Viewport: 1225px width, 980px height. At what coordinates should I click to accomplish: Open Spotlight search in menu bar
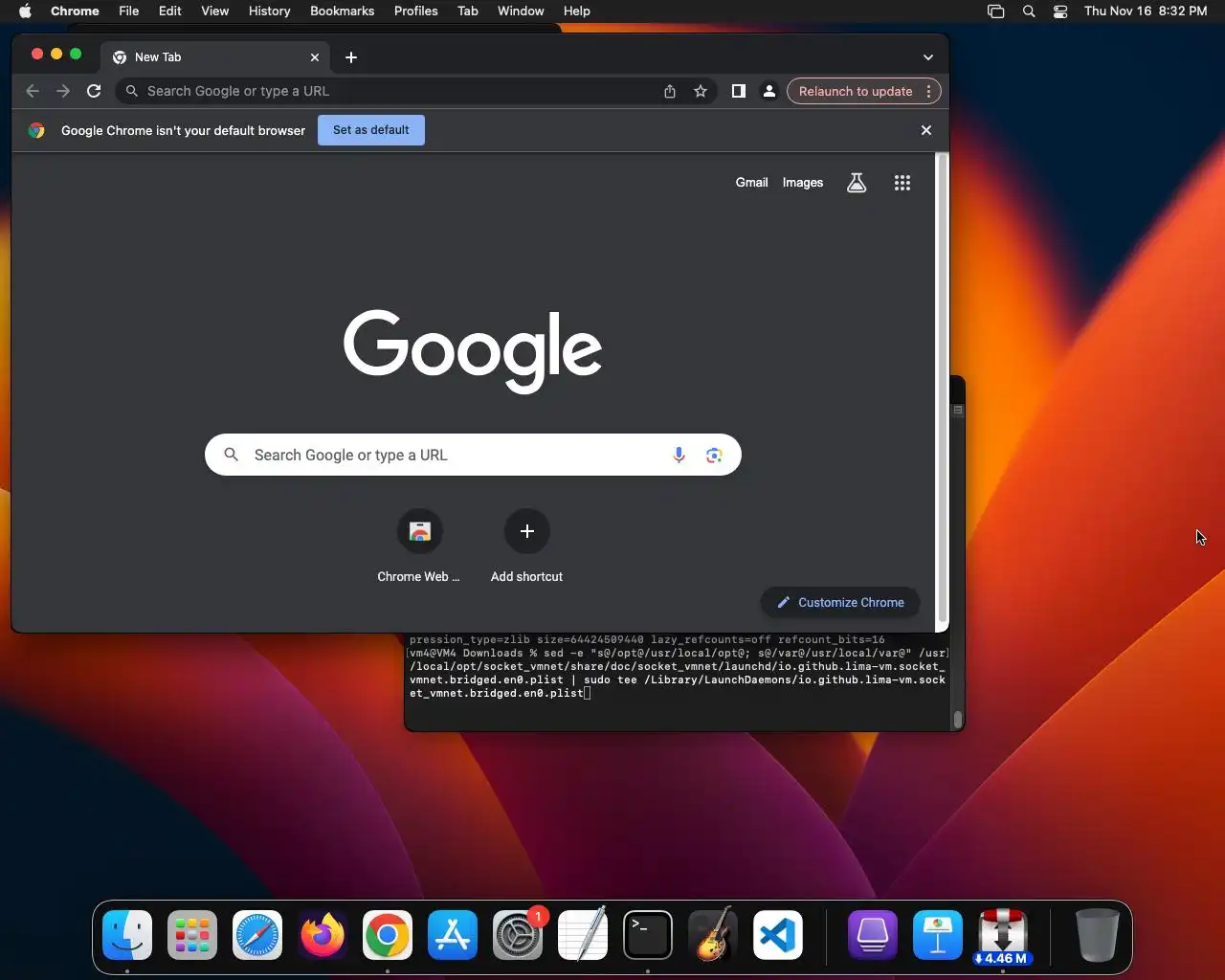1029,11
